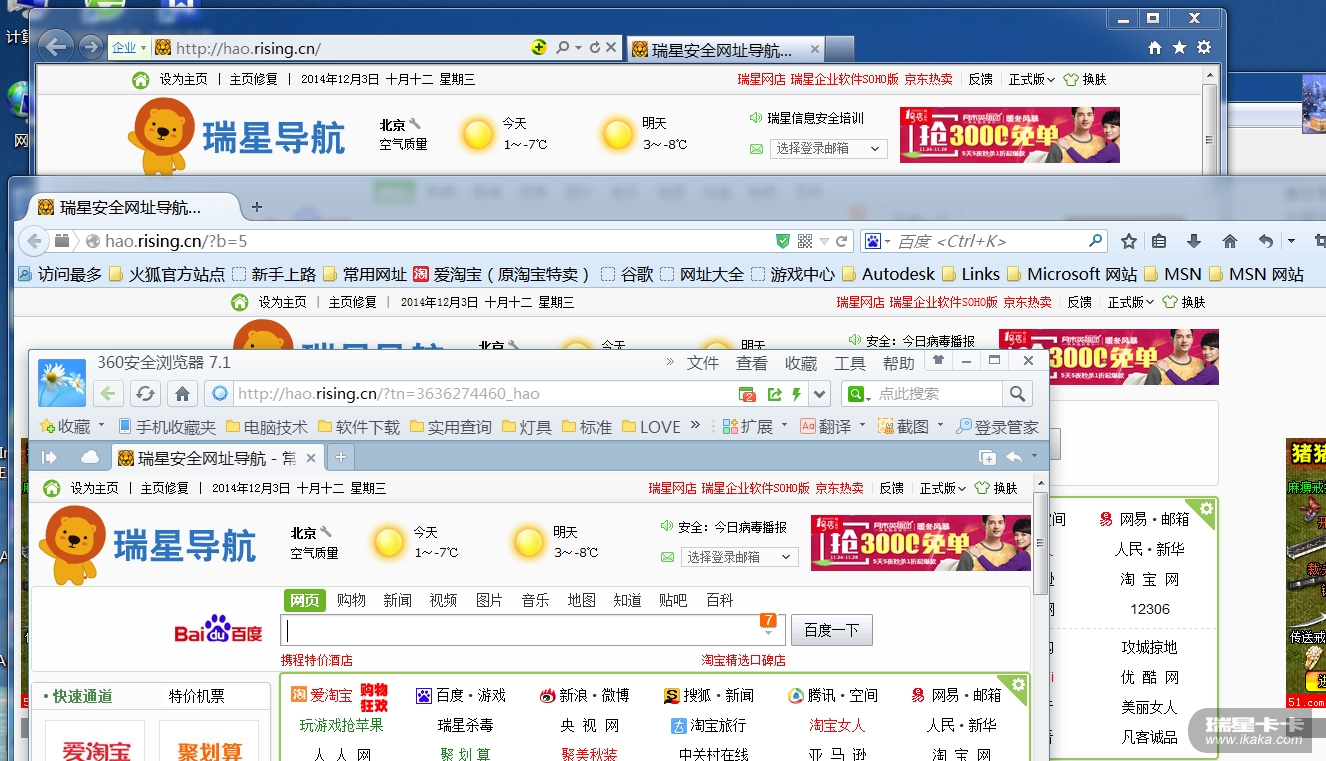Open the 正式版 dropdown in Internet Explorer page
1326x761 pixels.
tap(1032, 79)
